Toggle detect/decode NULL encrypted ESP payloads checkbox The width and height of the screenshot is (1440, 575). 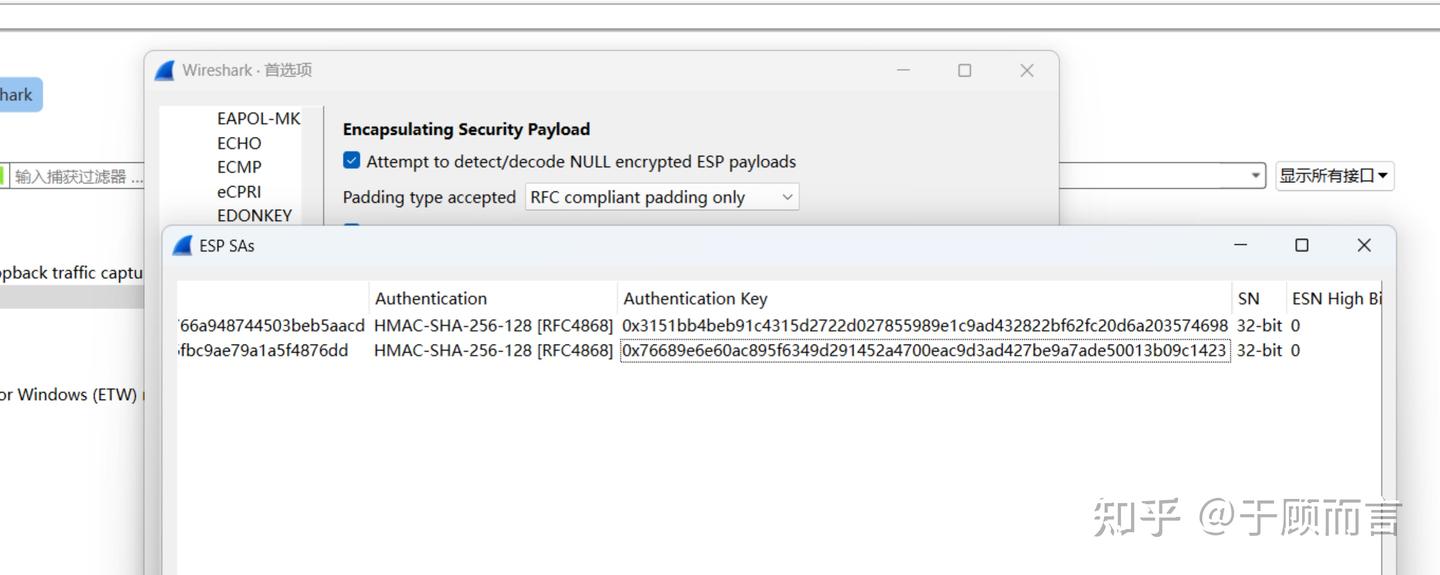pyautogui.click(x=352, y=161)
